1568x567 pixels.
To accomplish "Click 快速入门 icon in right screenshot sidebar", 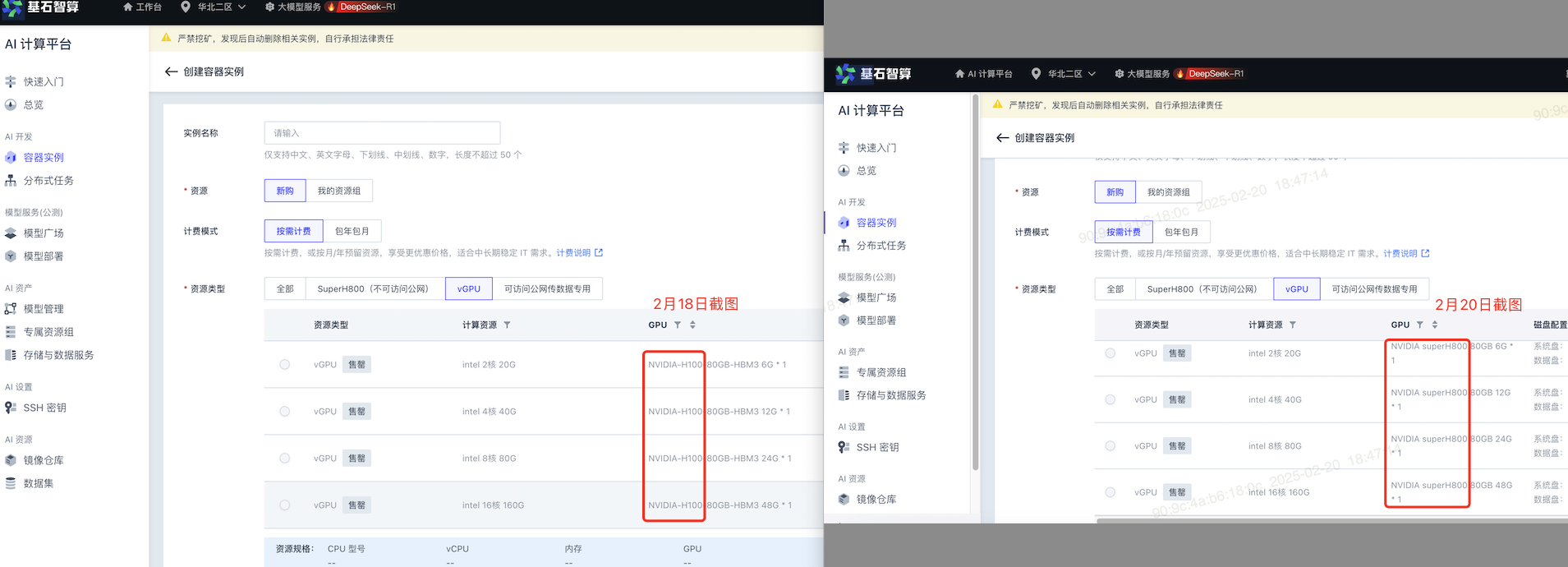I will 844,148.
